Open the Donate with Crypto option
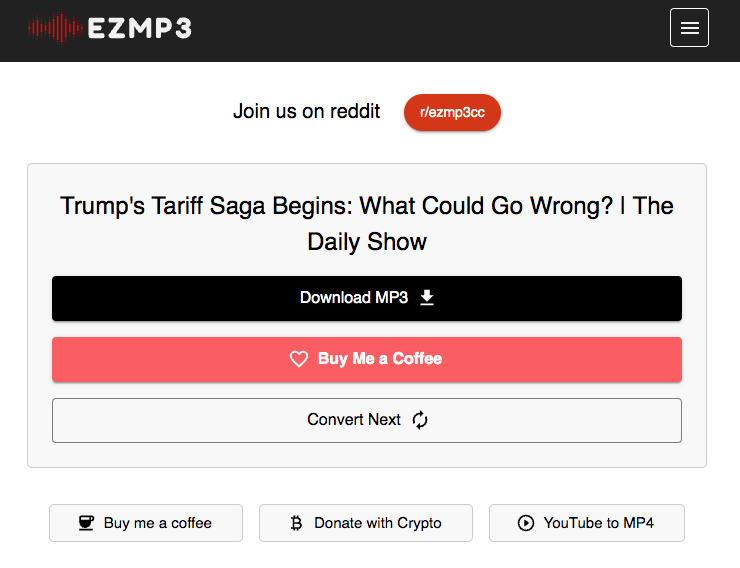 (x=377, y=523)
